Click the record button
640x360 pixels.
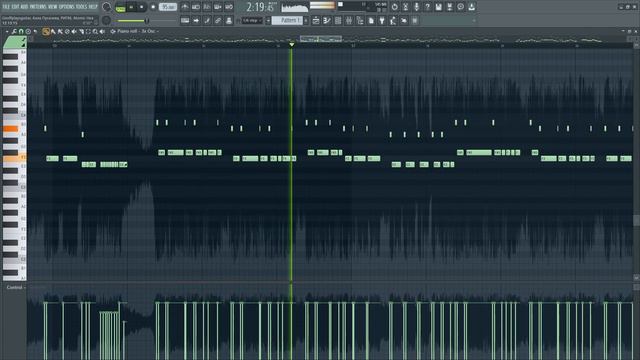click(153, 7)
